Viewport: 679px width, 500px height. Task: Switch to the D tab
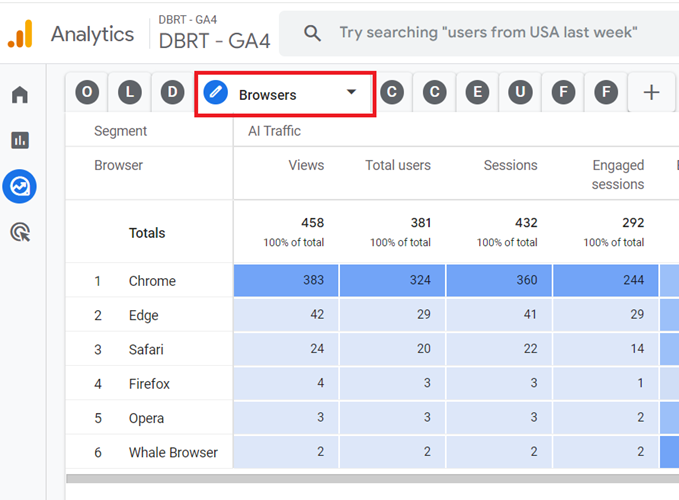(x=172, y=92)
